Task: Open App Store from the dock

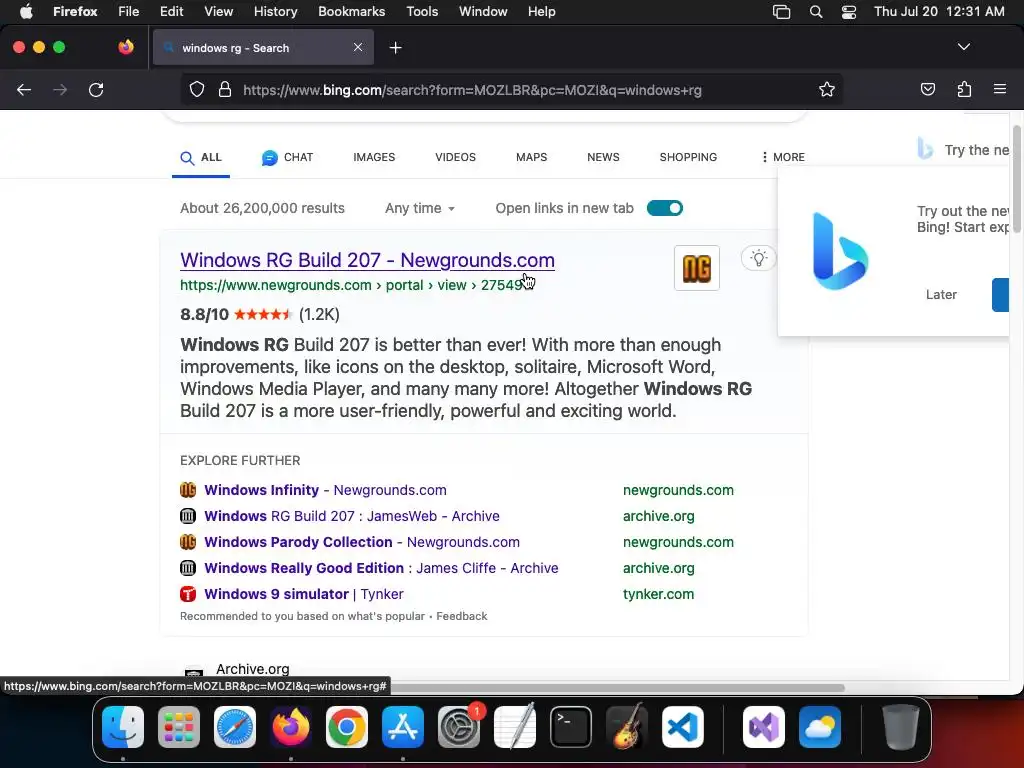Action: [x=403, y=727]
